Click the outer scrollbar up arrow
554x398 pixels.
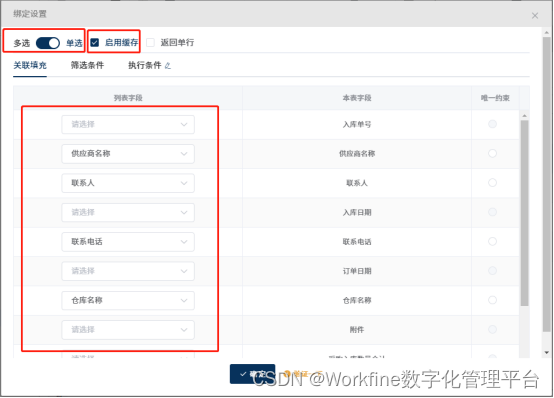(x=547, y=33)
